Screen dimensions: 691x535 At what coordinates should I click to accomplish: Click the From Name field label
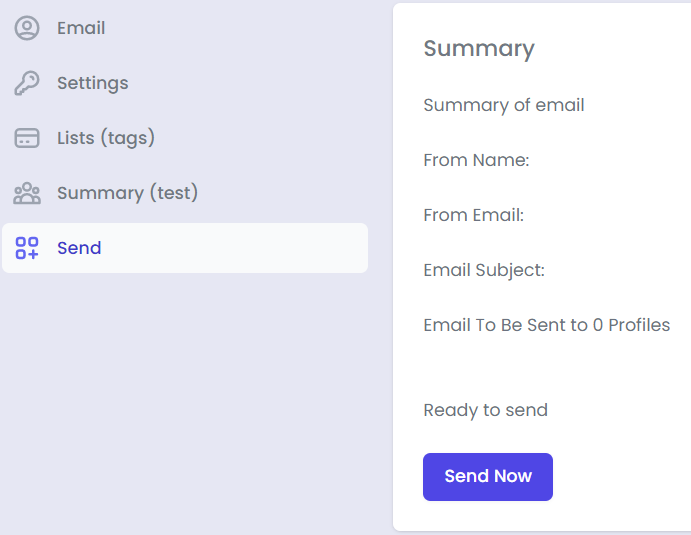tap(476, 160)
